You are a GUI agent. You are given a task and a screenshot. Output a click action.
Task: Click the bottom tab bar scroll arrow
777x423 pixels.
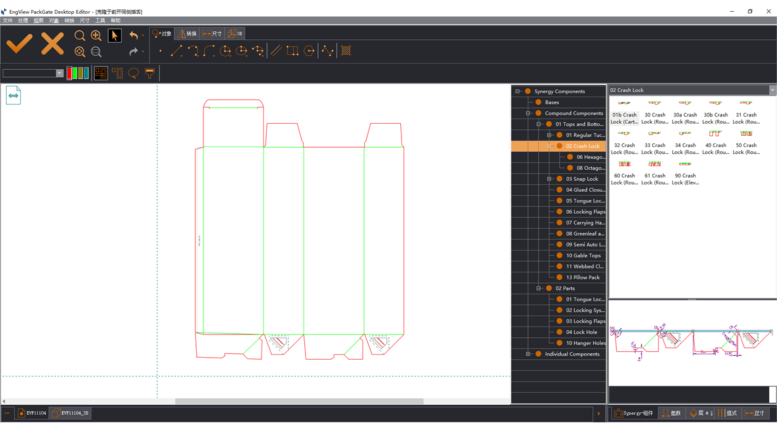[x=599, y=413]
